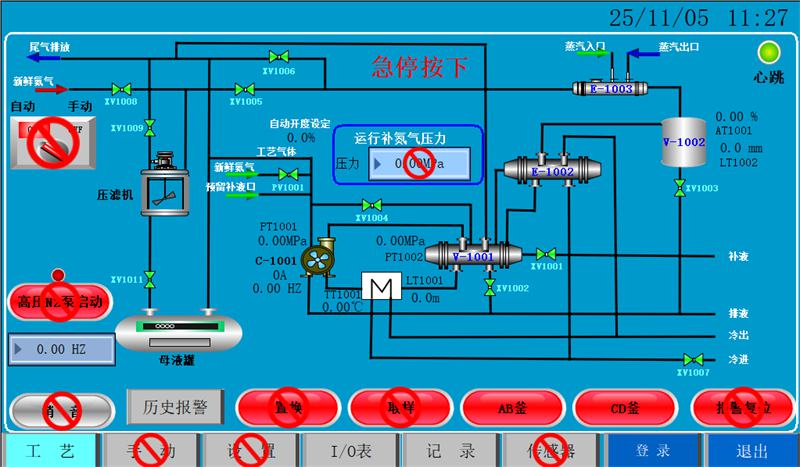The width and height of the screenshot is (800, 467).
Task: Open the HZ frequency value field
Action: pyautogui.click(x=58, y=350)
